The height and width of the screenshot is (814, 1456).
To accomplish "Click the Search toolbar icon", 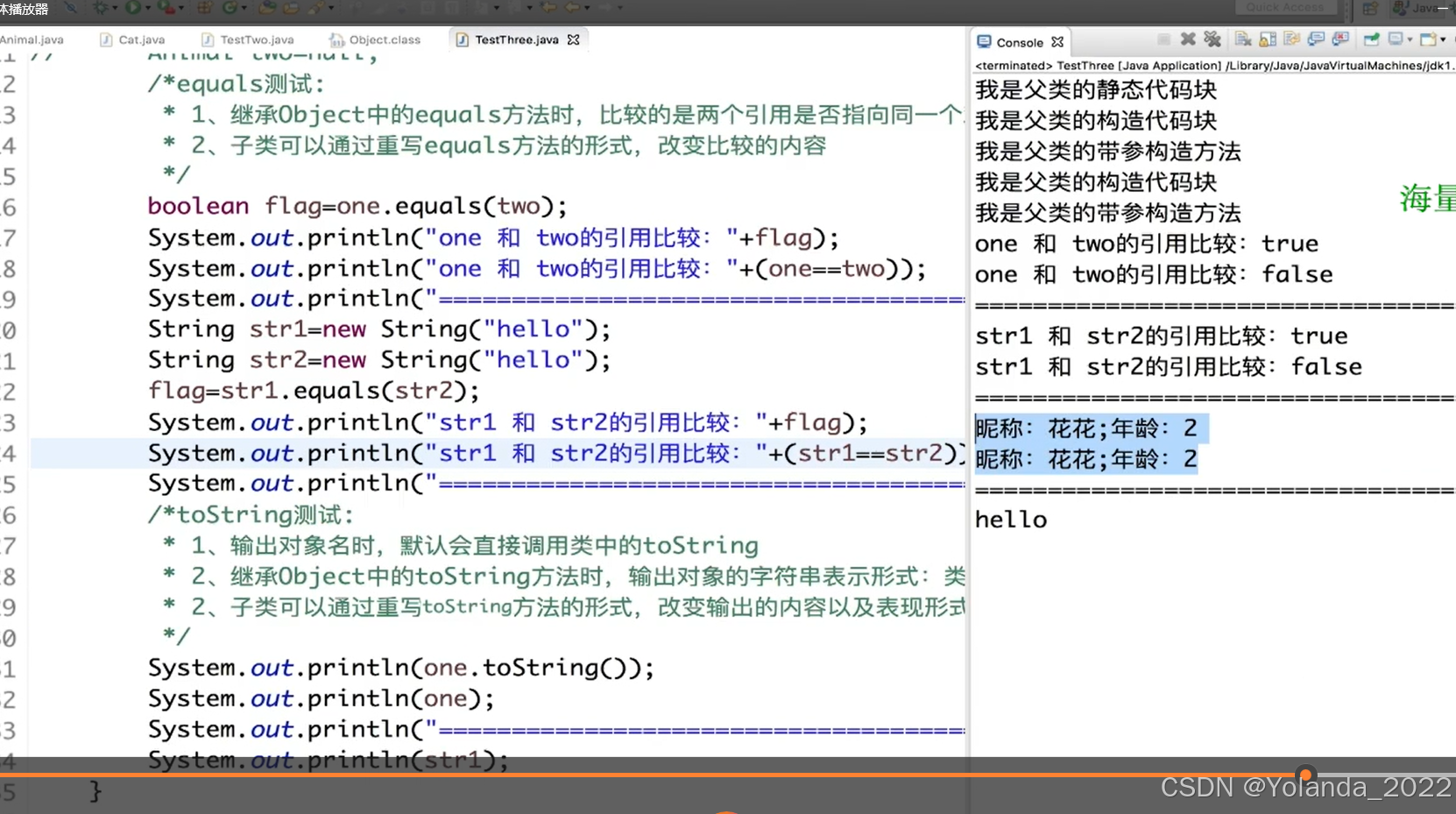I will coord(315,8).
